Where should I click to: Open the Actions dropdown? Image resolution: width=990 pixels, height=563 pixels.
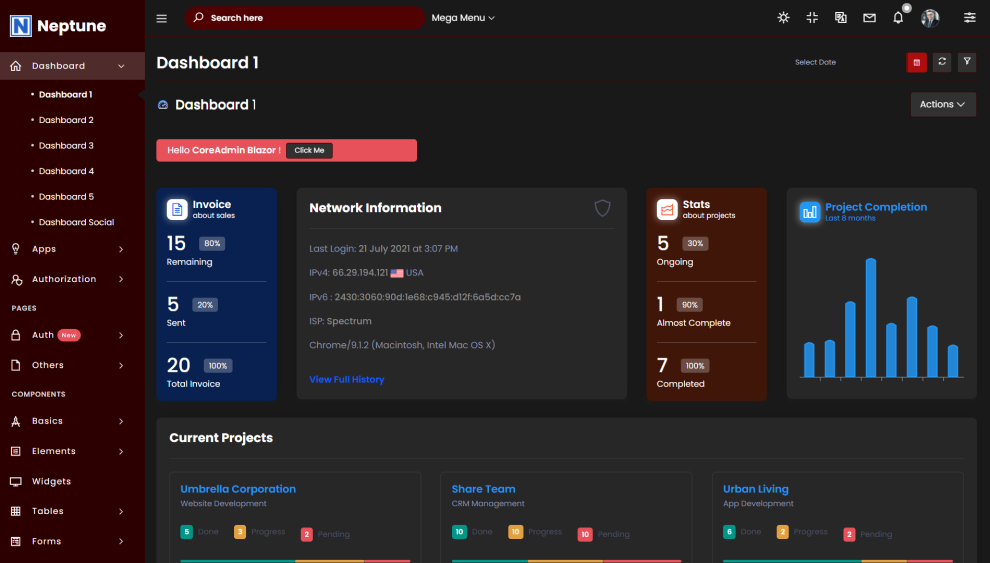tap(942, 104)
